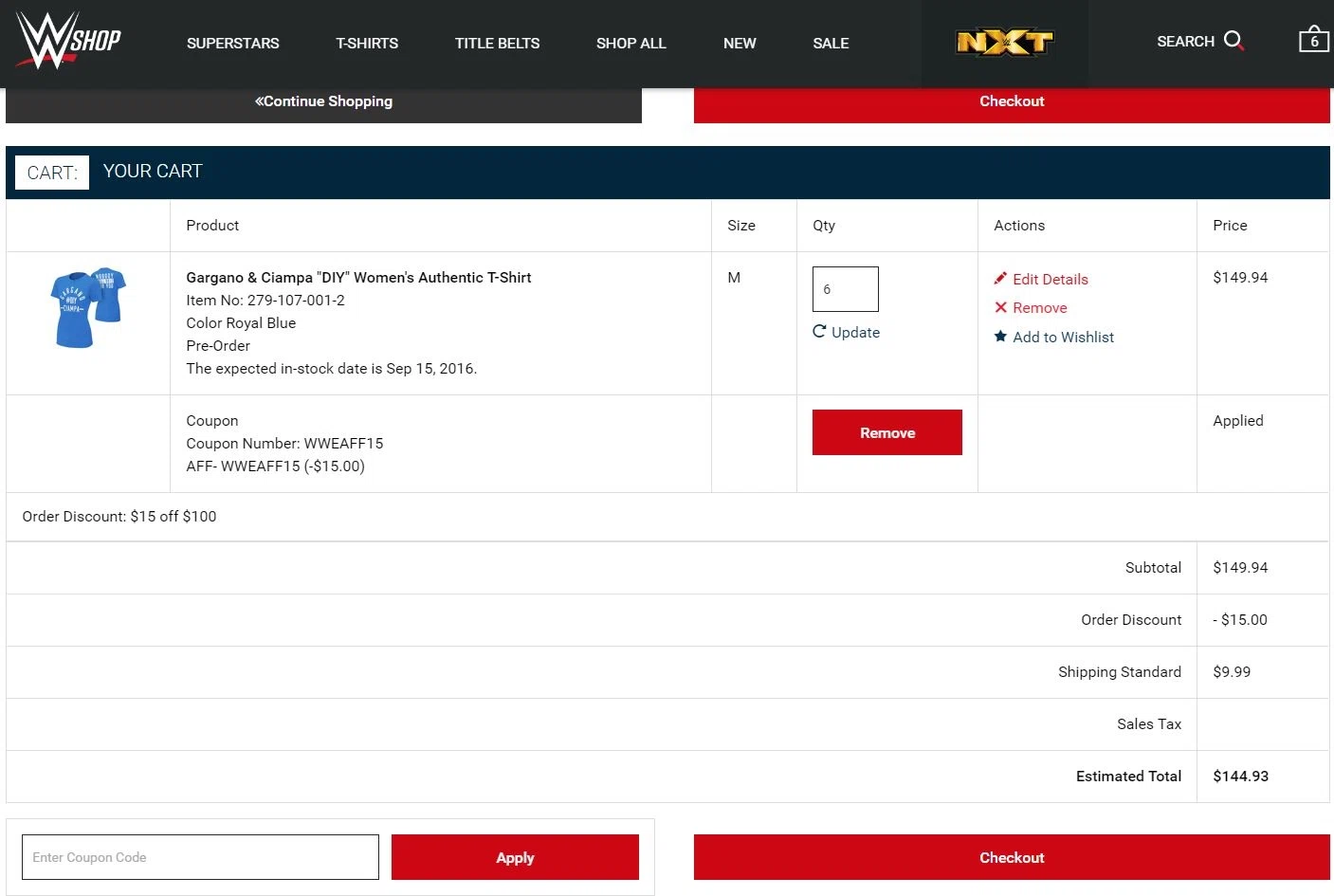1334x896 pixels.
Task: Click the top Checkout button
Action: coord(1012,104)
